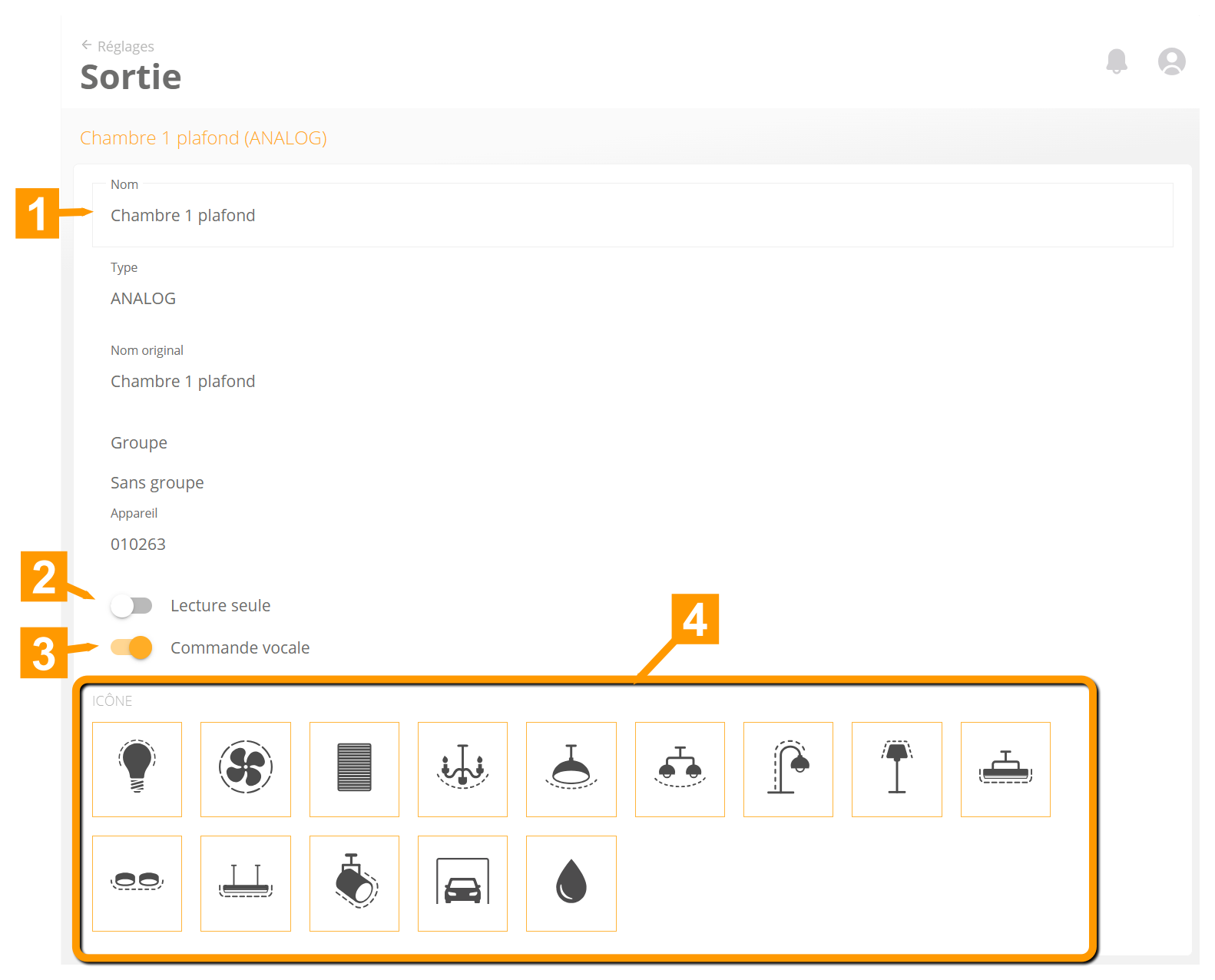Choose the spotlight icon
Image resolution: width=1215 pixels, height=980 pixels.
[354, 883]
